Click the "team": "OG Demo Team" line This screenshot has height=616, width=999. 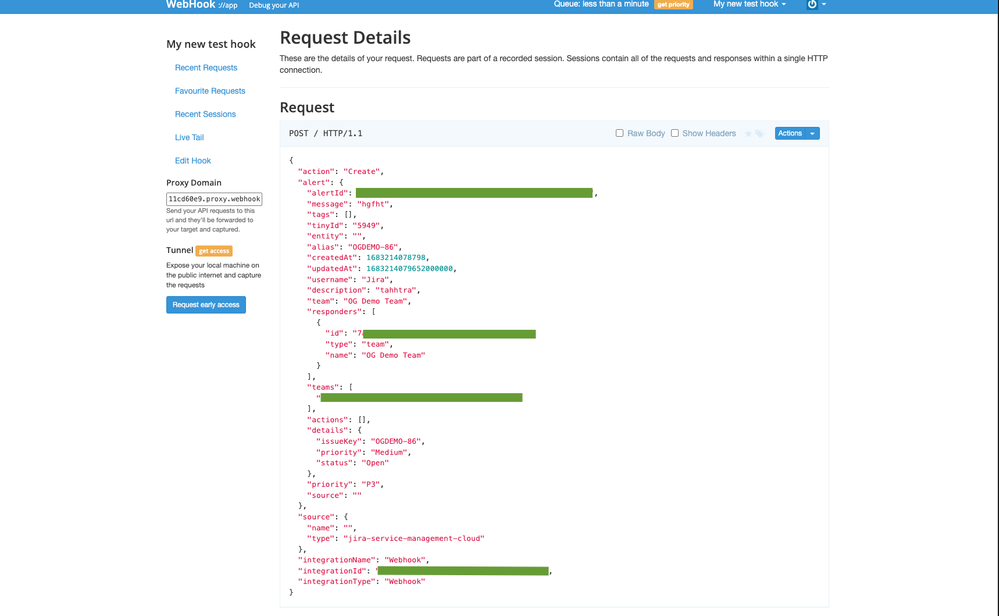coord(359,301)
